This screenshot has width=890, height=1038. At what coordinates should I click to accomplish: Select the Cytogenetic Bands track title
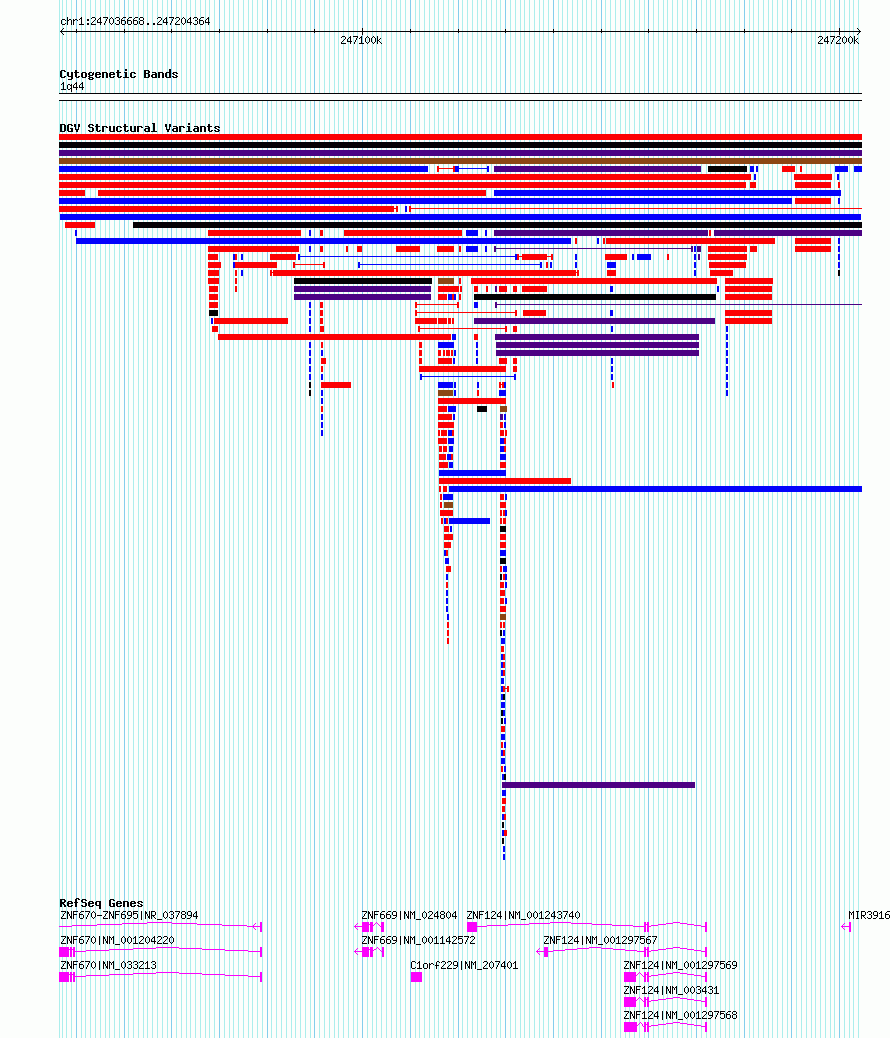119,74
